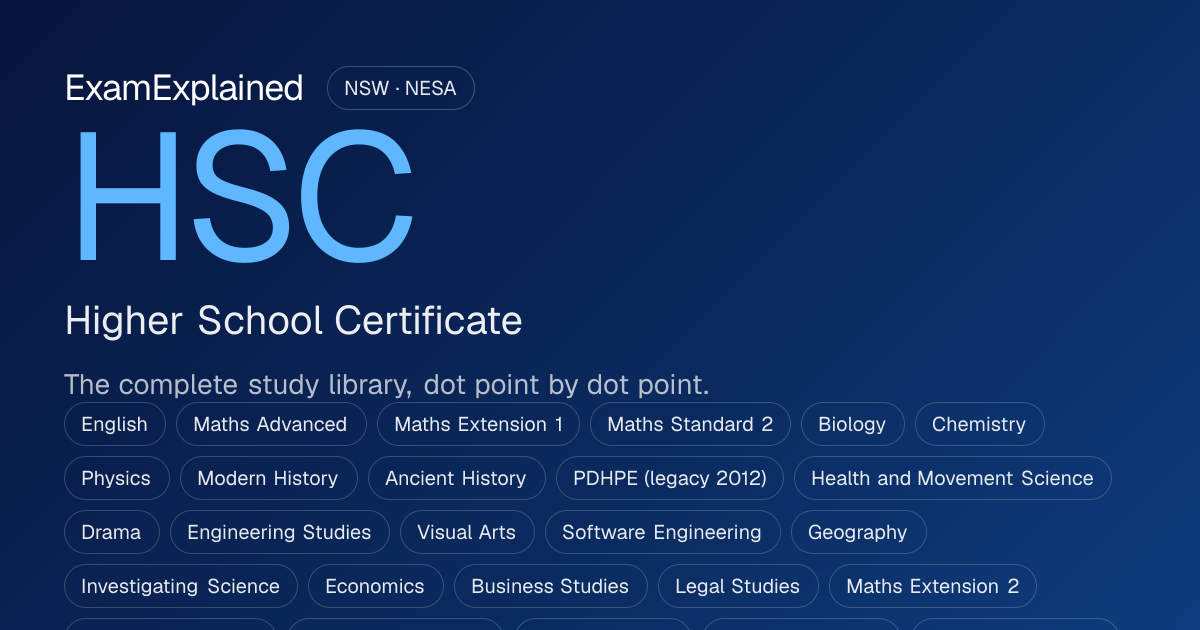Select the Maths Extension 2 pill

pos(932,586)
